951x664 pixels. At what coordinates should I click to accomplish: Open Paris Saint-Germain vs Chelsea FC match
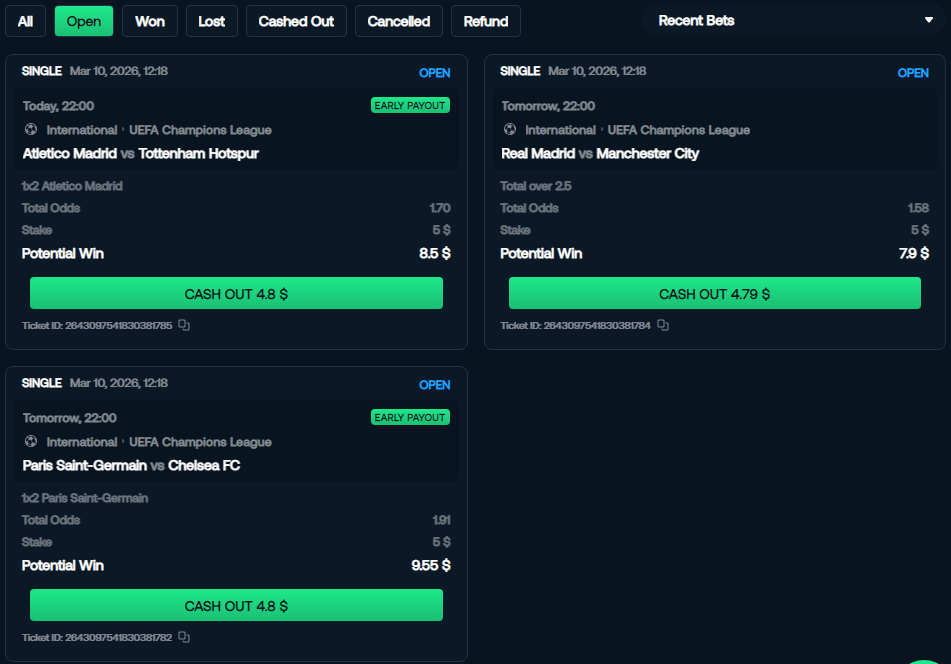click(x=132, y=465)
